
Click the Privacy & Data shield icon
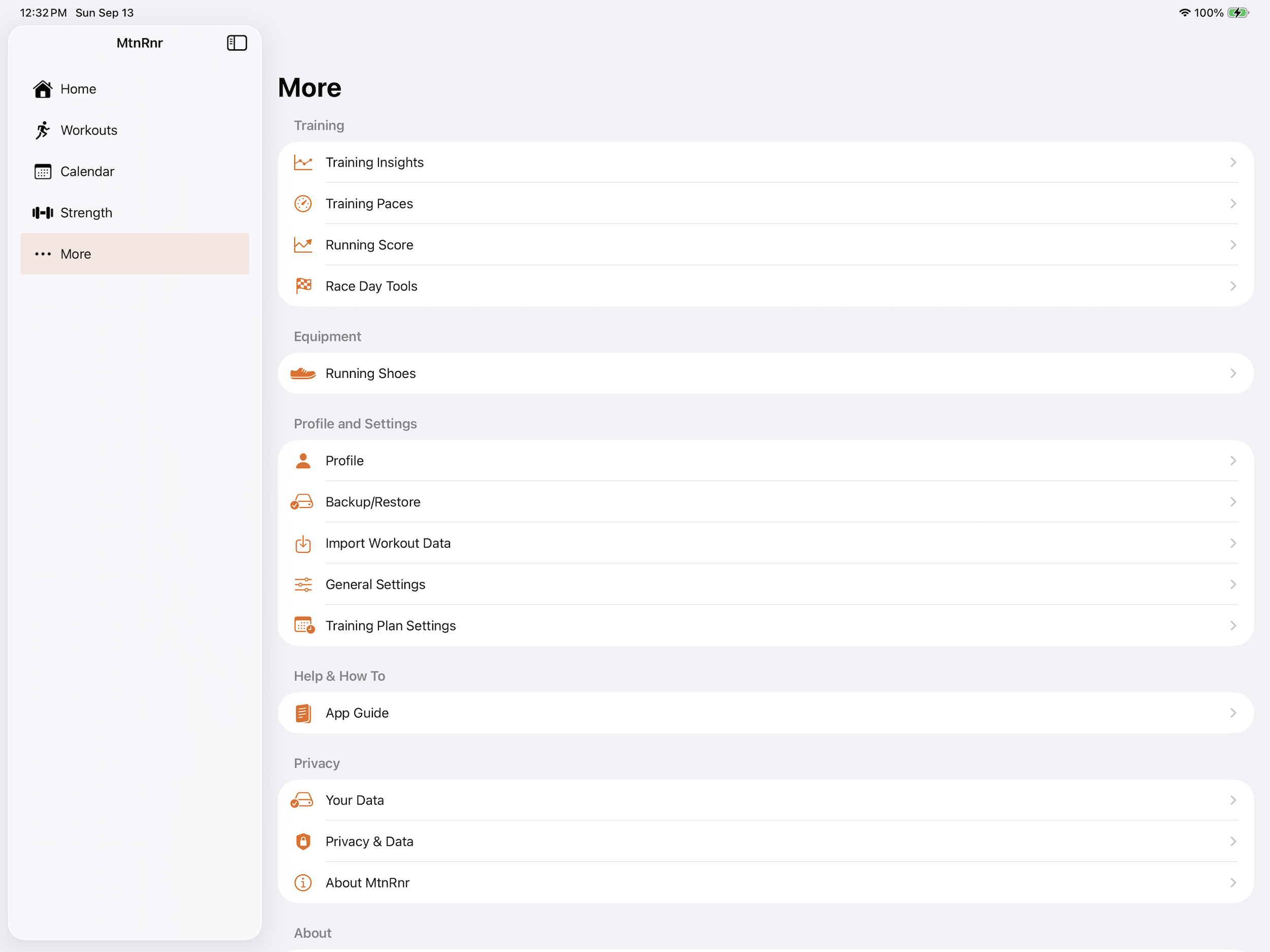[x=303, y=842]
